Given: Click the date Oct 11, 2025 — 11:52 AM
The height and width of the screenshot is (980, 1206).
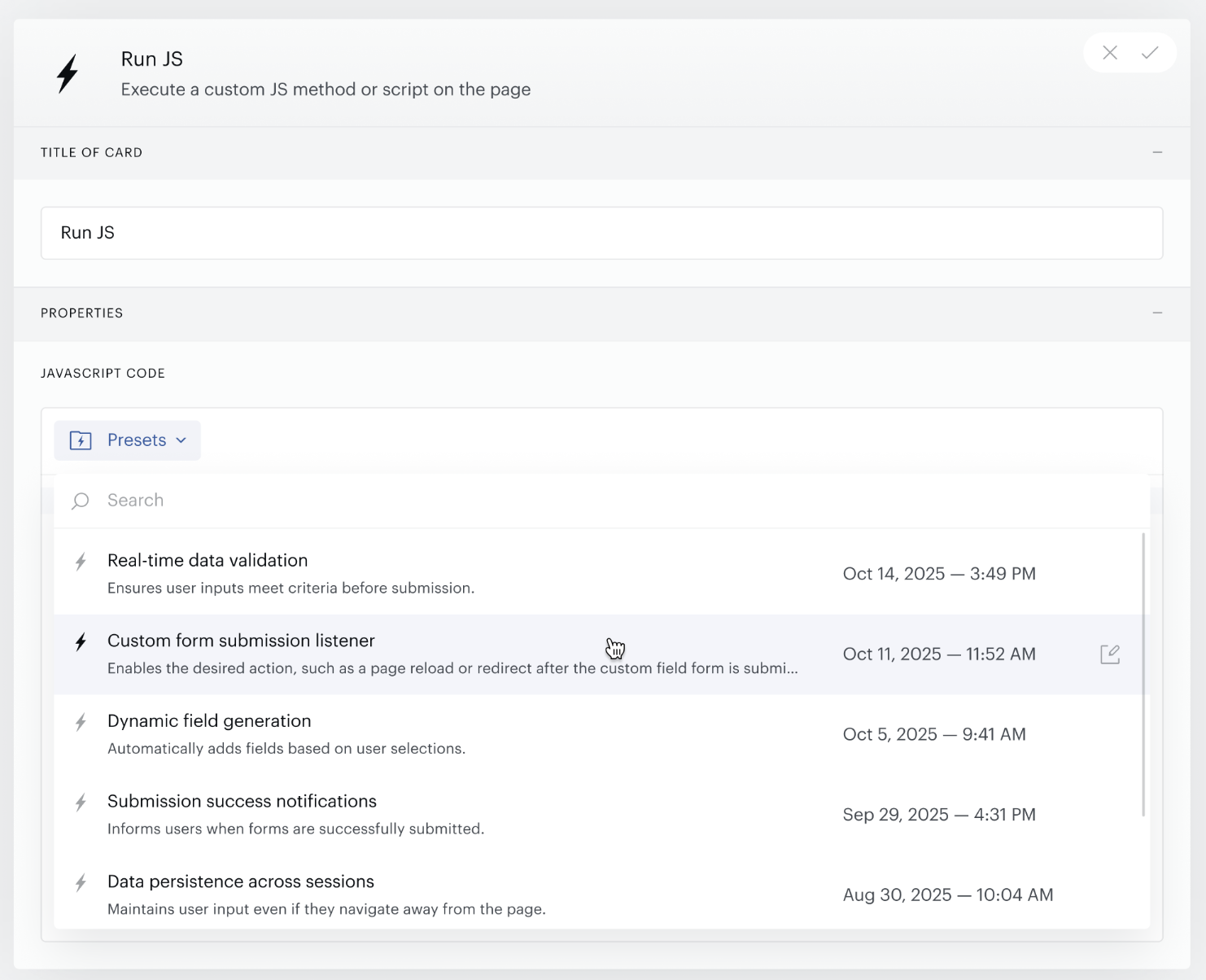Looking at the screenshot, I should pyautogui.click(x=939, y=654).
